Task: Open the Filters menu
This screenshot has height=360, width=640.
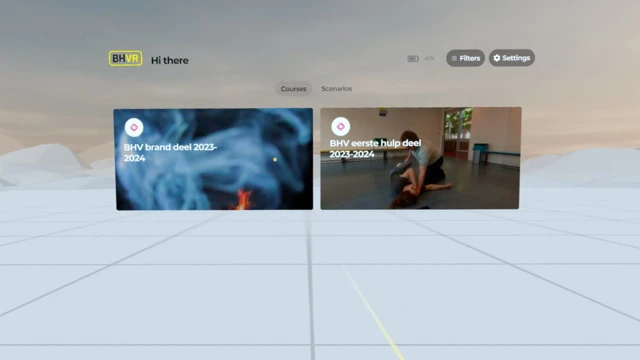Action: coord(465,58)
